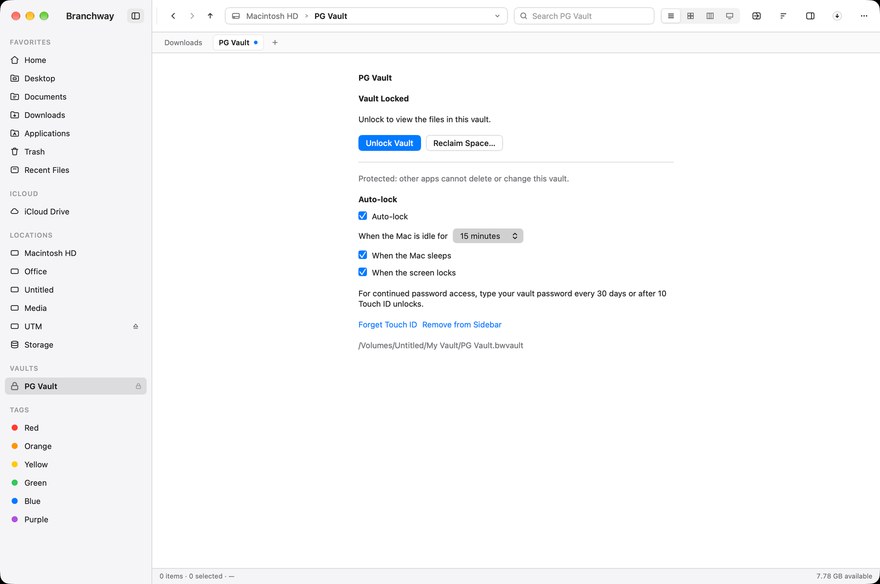Open the dual-pane sync toolbar icon
The height and width of the screenshot is (584, 880).
pos(757,16)
